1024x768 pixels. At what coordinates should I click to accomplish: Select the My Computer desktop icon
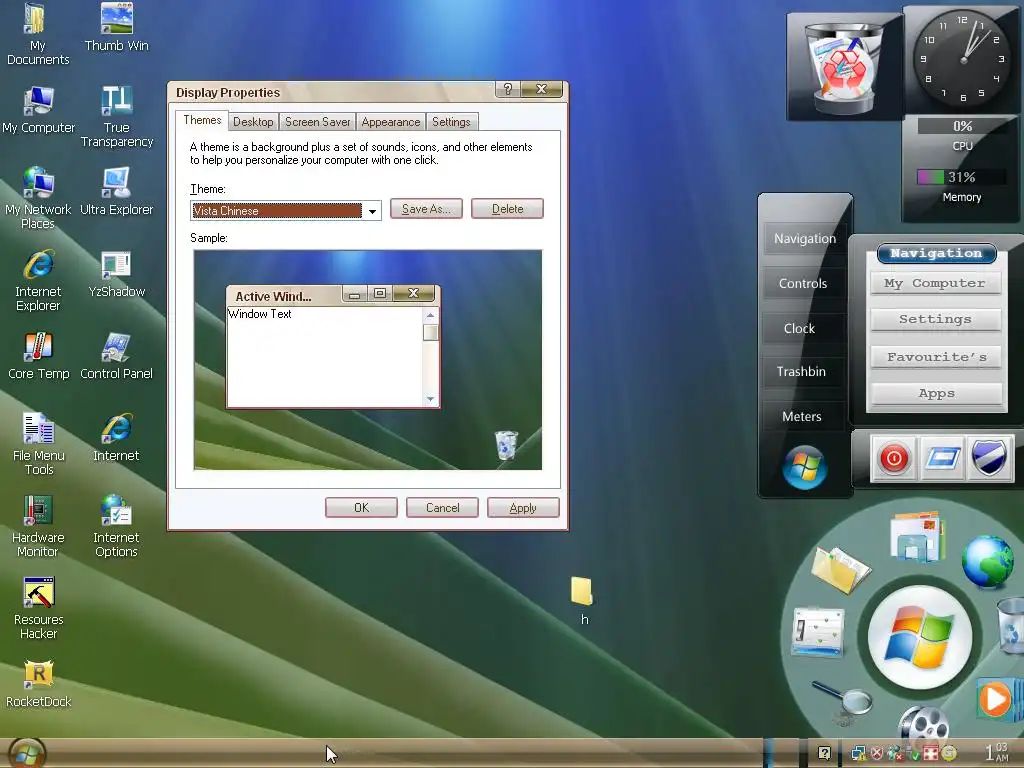(x=39, y=110)
